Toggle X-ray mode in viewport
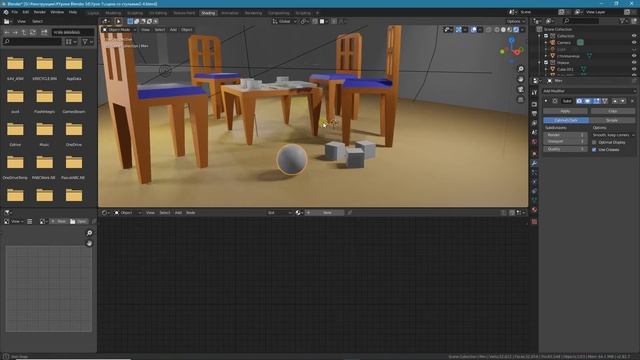 pos(489,30)
